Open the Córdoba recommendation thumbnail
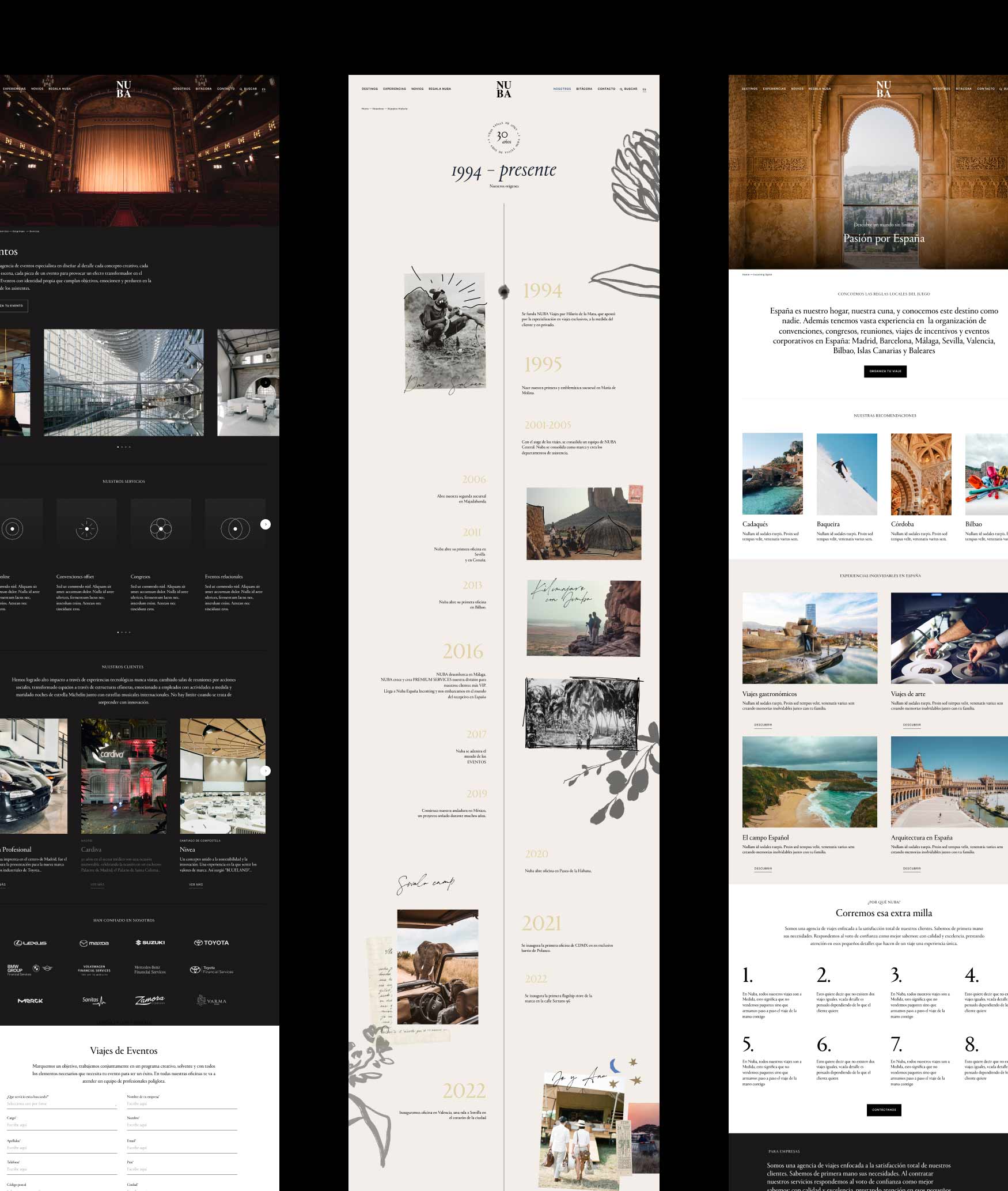Viewport: 1008px width, 1191px height. tap(921, 474)
